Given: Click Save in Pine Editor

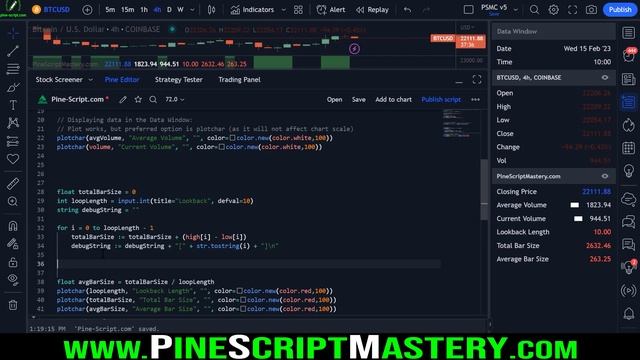Looking at the screenshot, I should click(359, 99).
